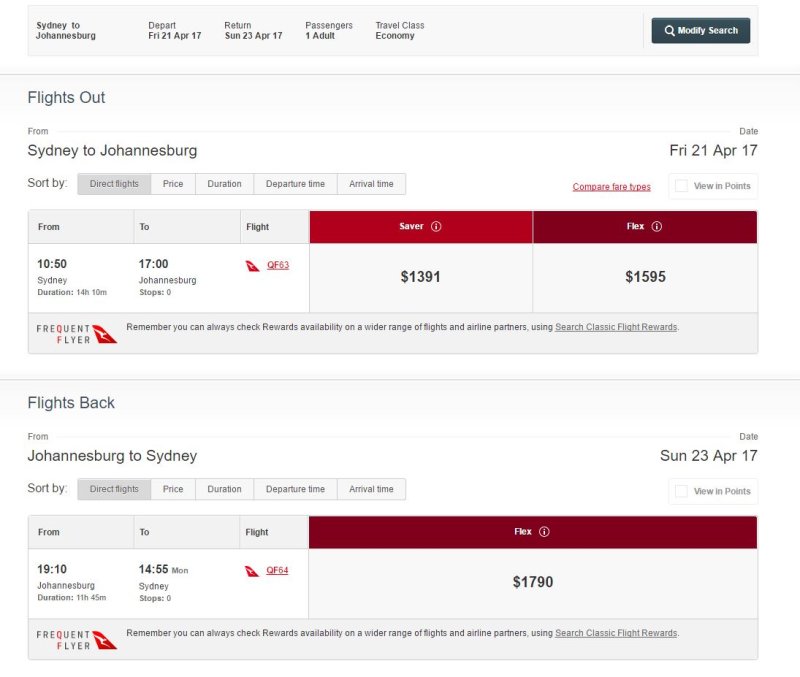Sort return flights by Arrival time
Screen dimensions: 800x677
[371, 489]
